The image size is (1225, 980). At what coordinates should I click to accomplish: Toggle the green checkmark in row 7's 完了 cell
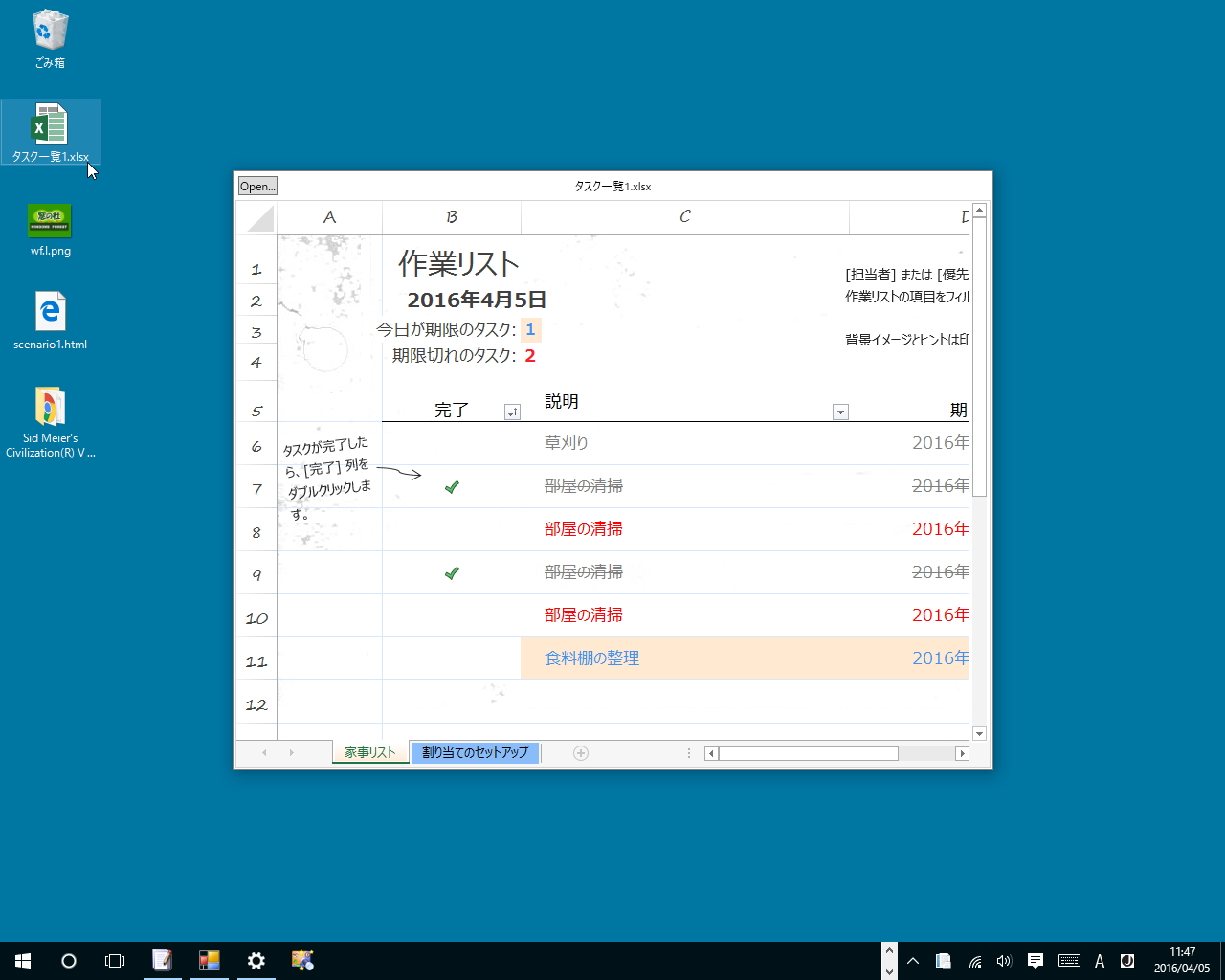coord(451,486)
